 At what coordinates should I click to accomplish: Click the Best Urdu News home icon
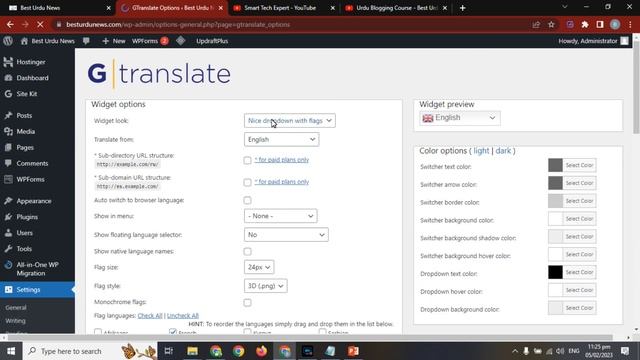(24, 41)
